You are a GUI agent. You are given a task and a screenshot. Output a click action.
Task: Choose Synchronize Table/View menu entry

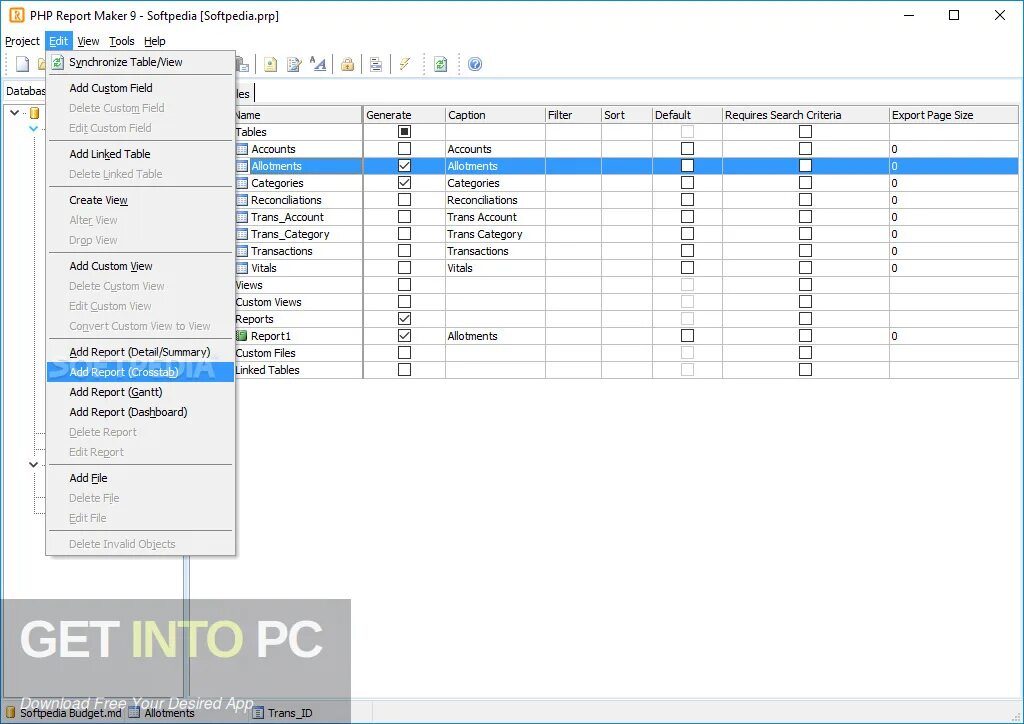click(140, 62)
